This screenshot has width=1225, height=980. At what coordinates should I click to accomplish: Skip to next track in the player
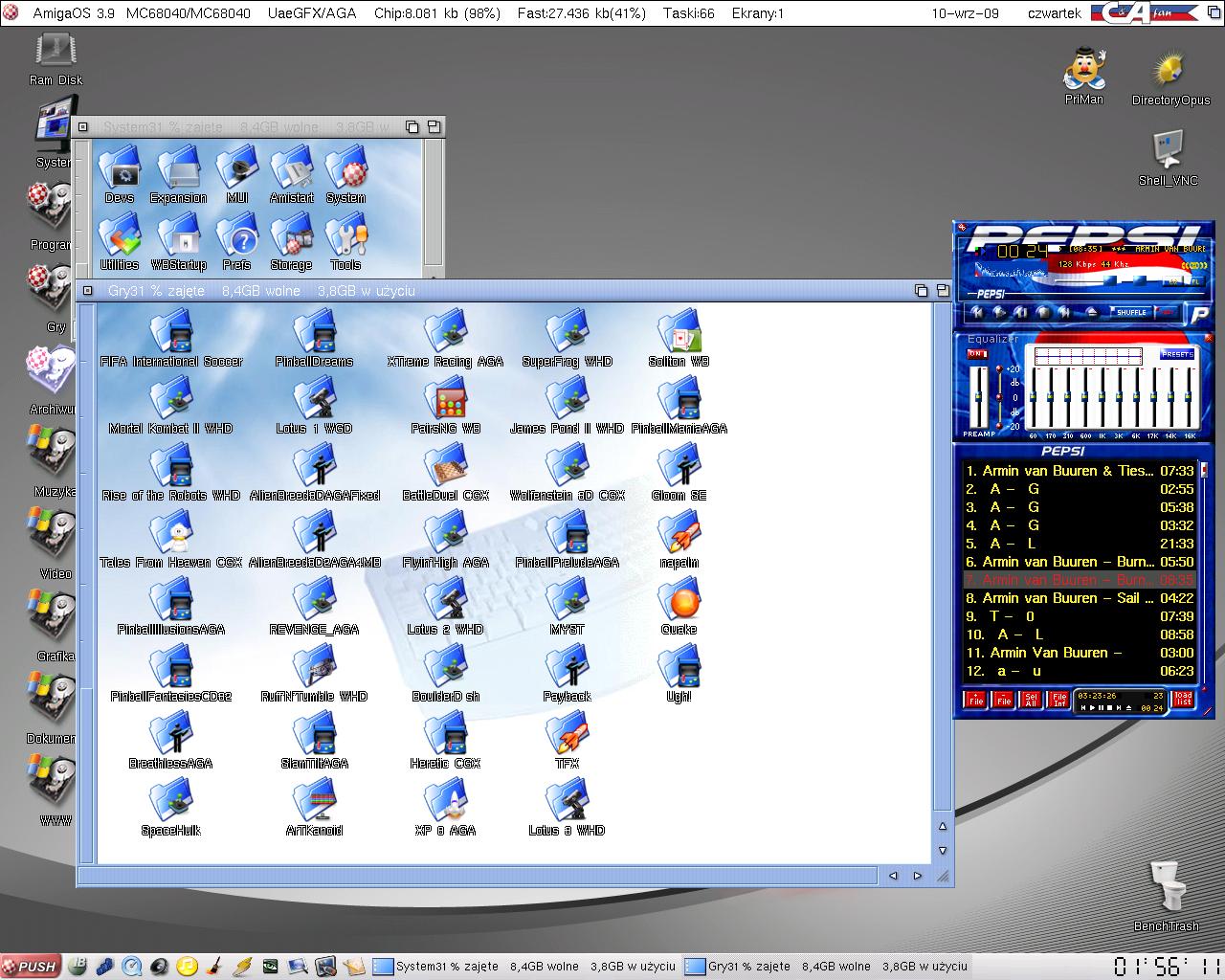tap(1064, 312)
